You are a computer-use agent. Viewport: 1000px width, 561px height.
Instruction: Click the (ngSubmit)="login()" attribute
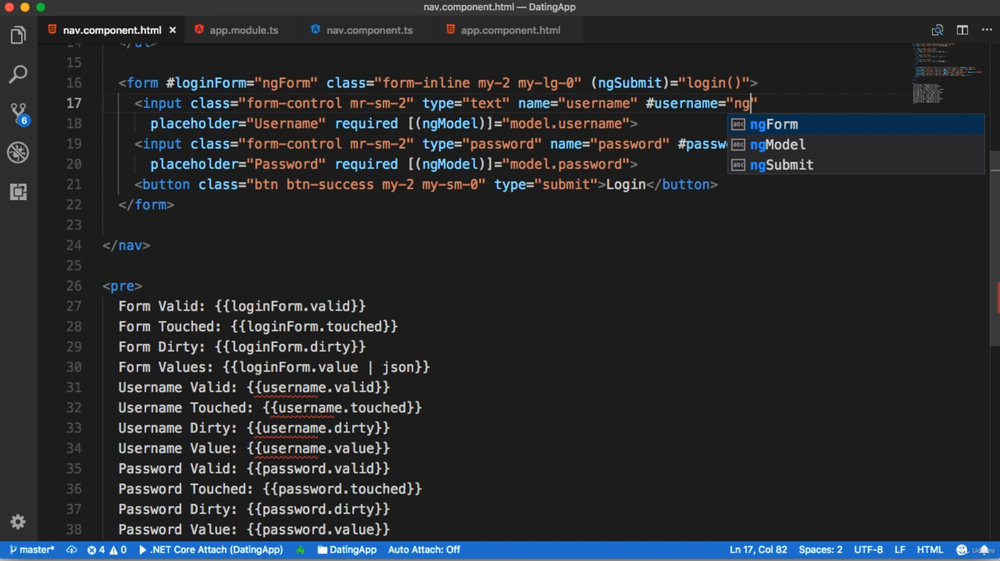click(x=670, y=83)
